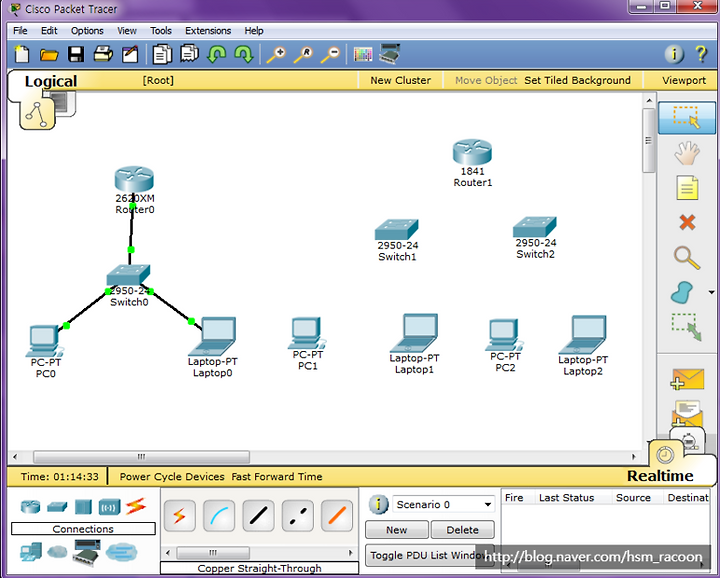The image size is (720, 578).
Task: Switch to the Realtime mode tab
Action: pos(660,476)
